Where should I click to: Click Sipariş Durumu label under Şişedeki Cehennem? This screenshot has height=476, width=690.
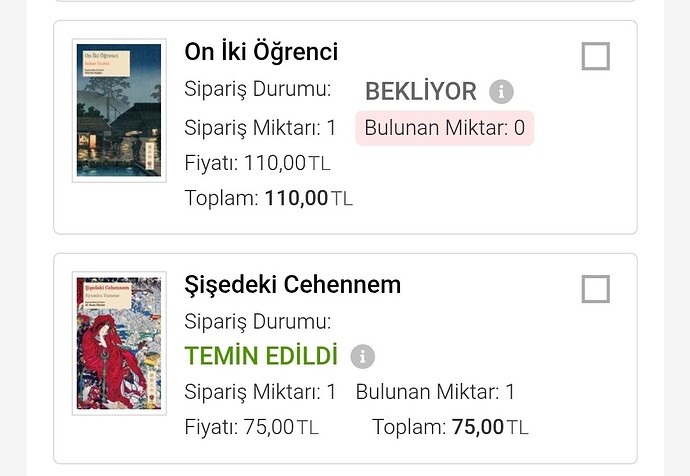[258, 322]
